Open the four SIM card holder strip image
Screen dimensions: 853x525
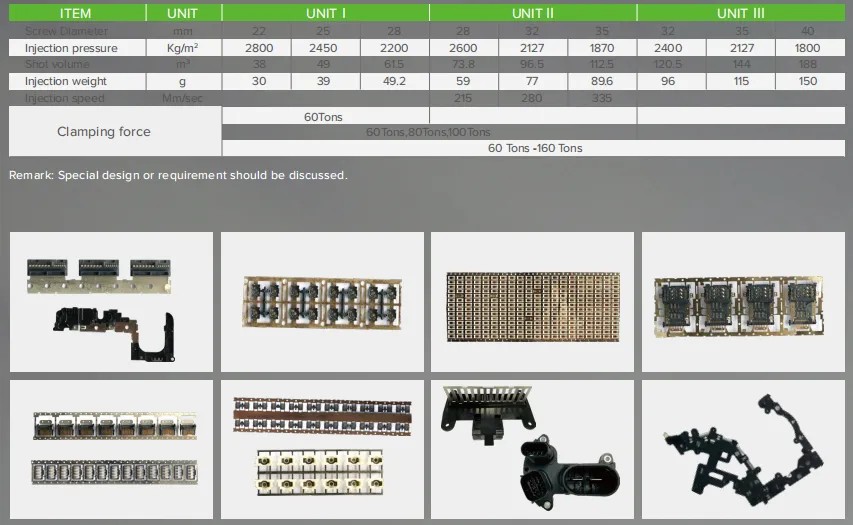point(743,302)
